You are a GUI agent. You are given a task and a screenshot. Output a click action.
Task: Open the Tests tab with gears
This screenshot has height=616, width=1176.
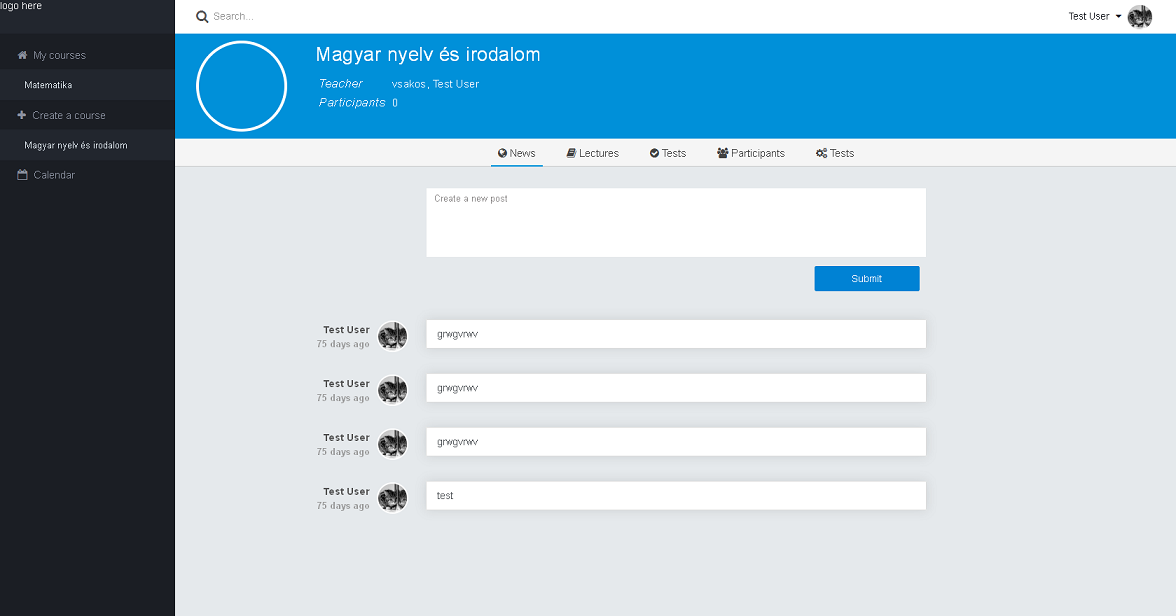tap(835, 153)
